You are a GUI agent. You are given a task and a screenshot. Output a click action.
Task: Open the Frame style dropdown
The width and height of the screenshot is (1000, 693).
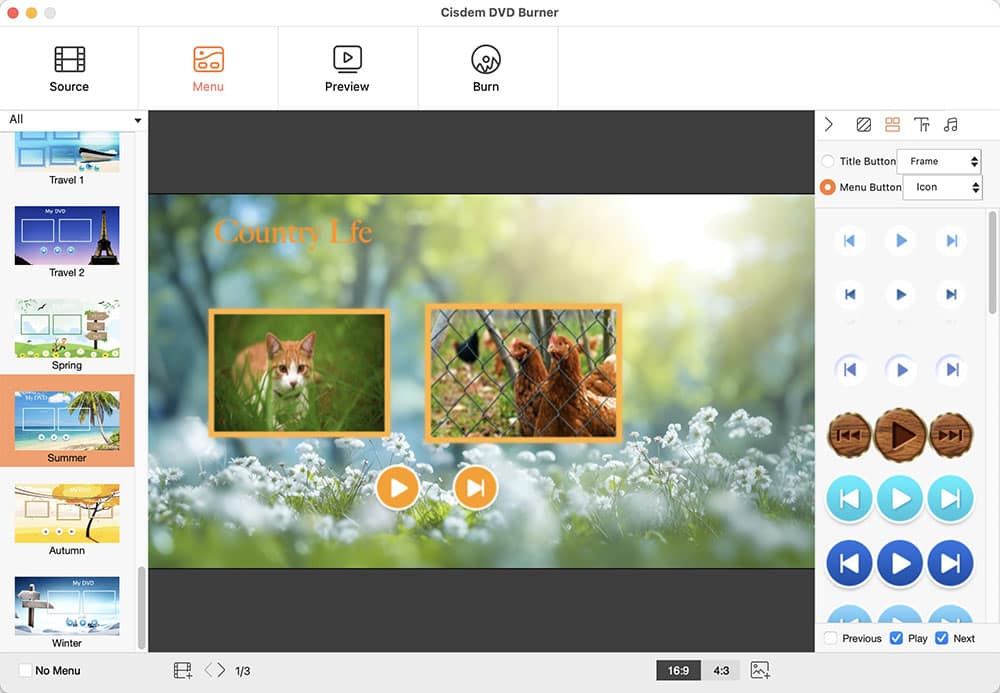click(x=939, y=161)
